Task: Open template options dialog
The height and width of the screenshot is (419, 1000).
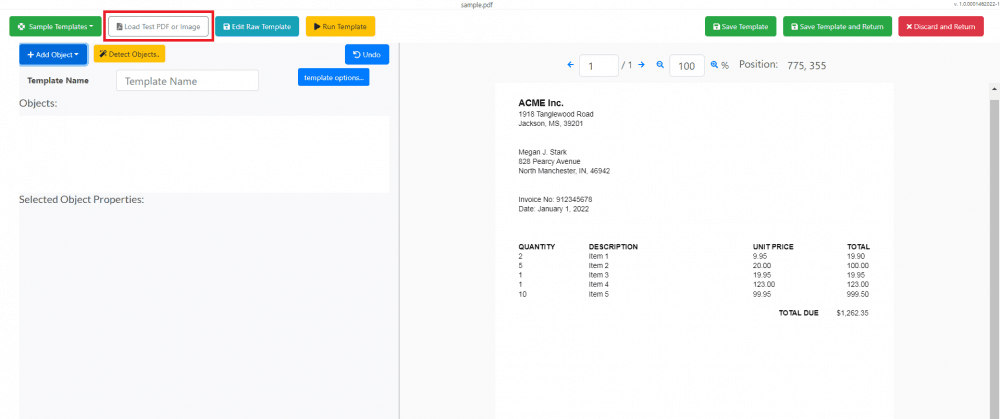Action: (333, 77)
